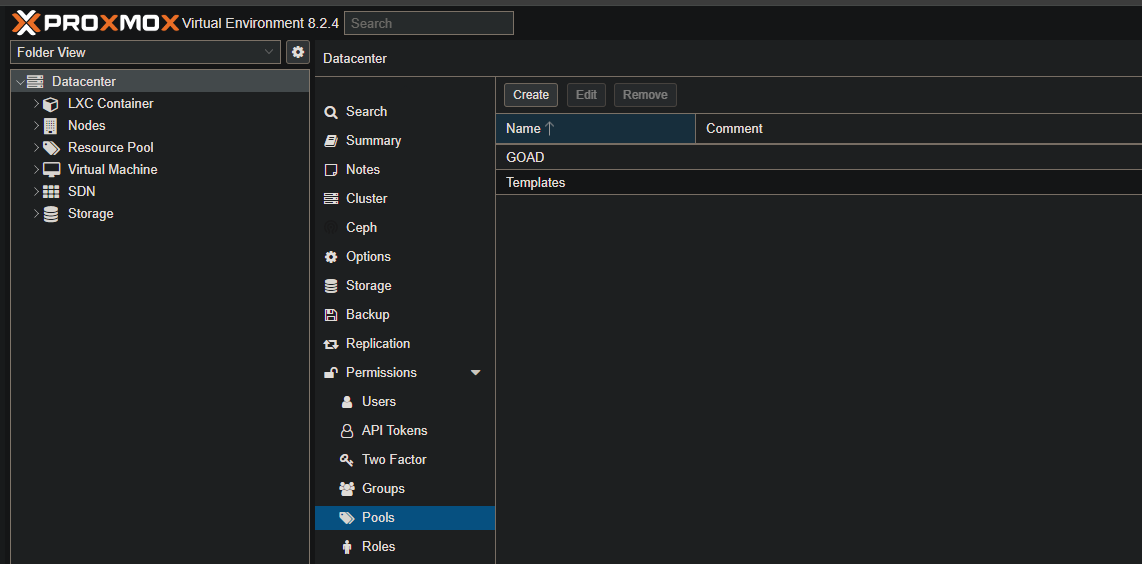Click the Virtual Machine monitor icon
1142x564 pixels.
tap(51, 170)
